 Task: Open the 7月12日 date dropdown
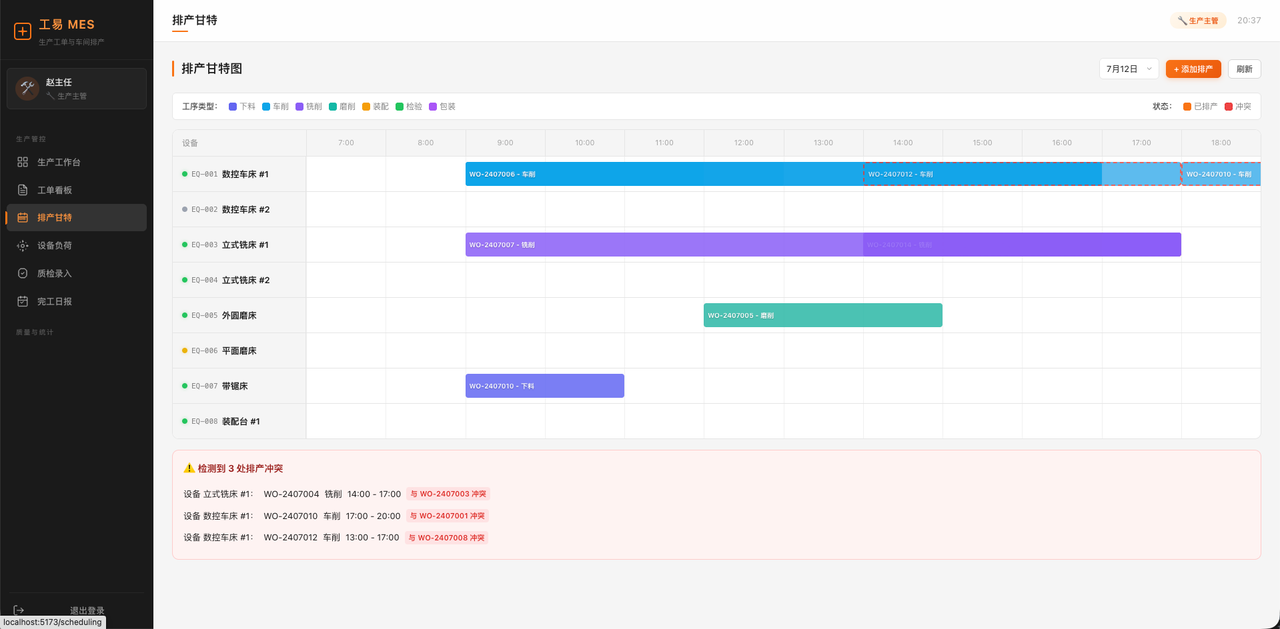[1129, 69]
